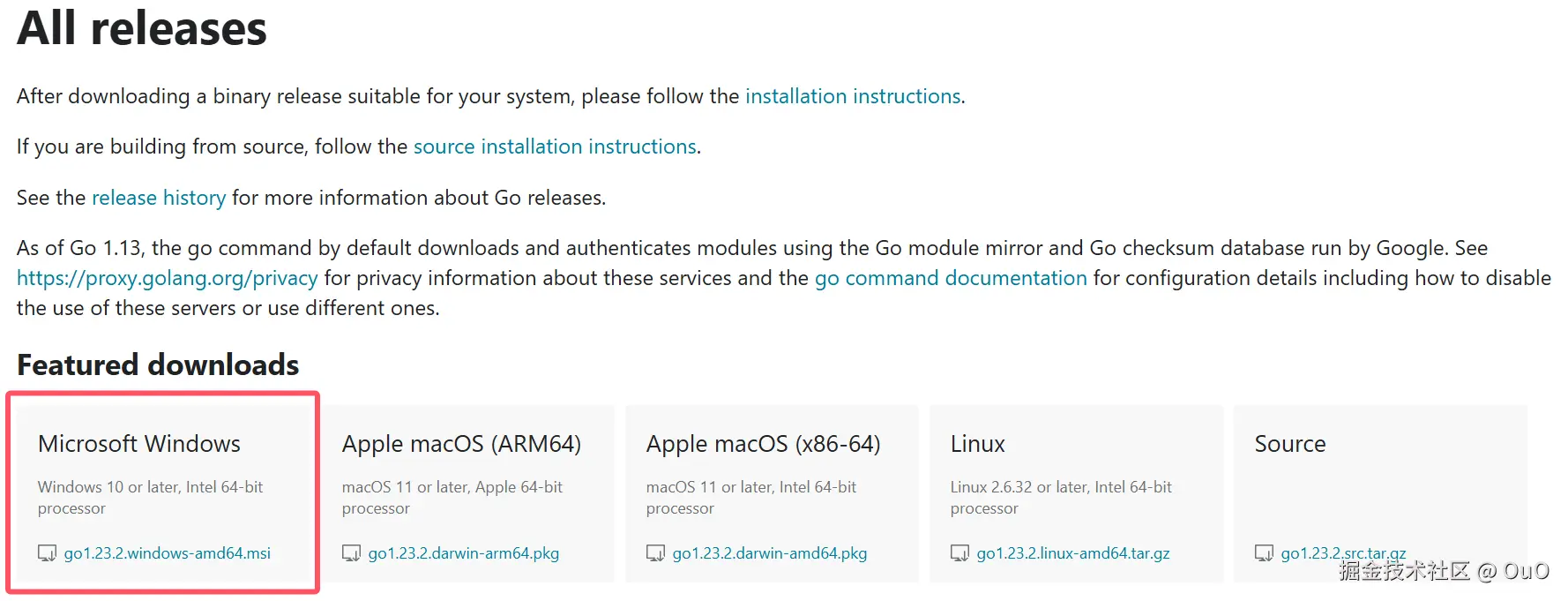Click download icon beside src.tar.gz

(1264, 553)
